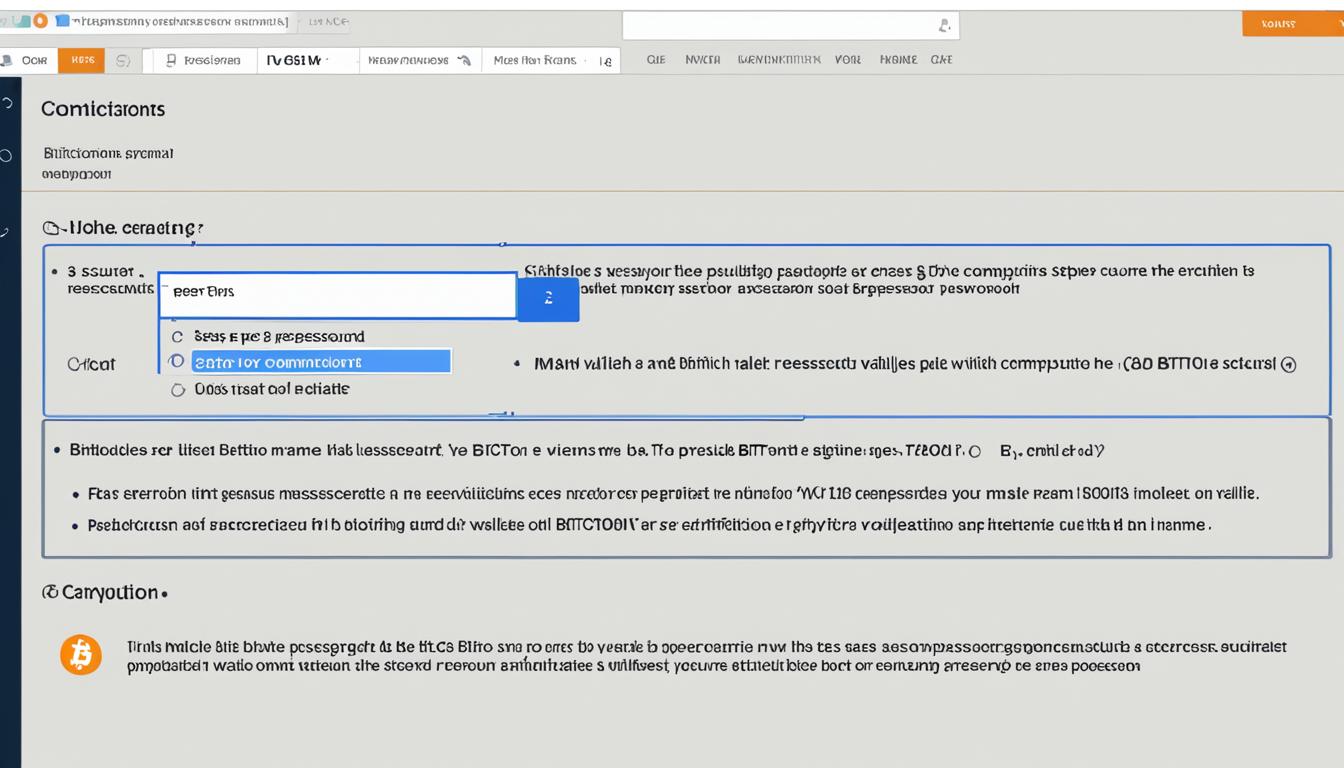Click the blue folder icon in title bar
This screenshot has height=768, width=1344.
click(64, 20)
